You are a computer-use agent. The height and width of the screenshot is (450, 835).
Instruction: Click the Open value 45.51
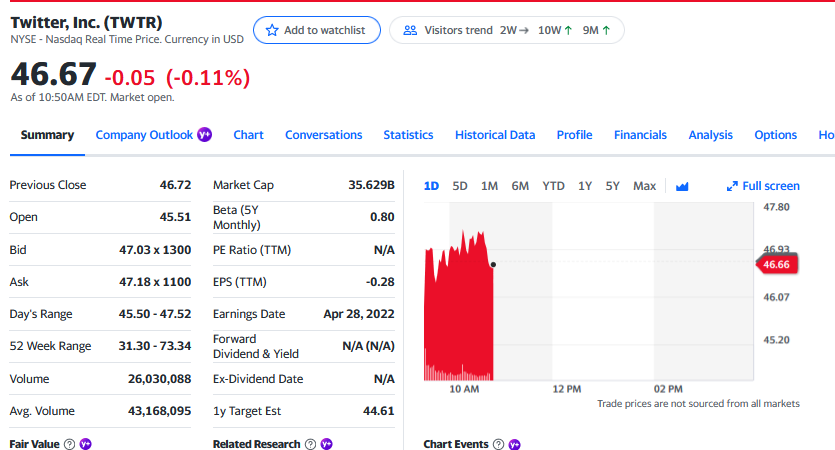[x=175, y=217]
